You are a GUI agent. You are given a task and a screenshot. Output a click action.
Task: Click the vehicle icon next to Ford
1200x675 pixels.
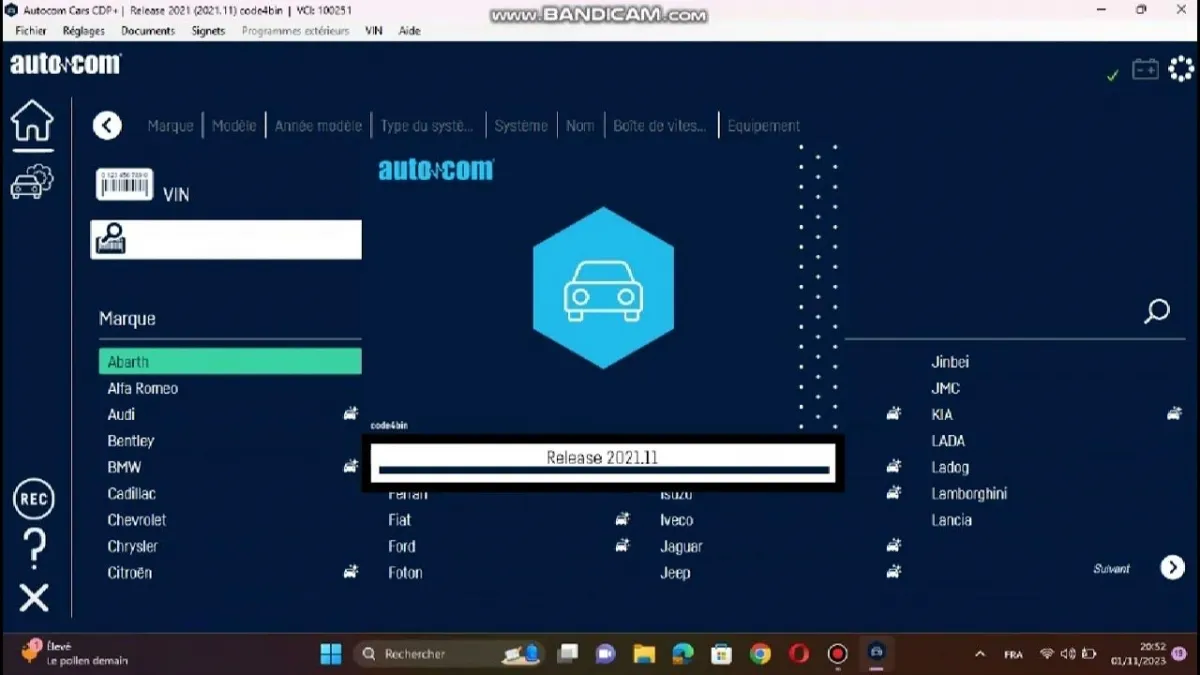pyautogui.click(x=622, y=545)
